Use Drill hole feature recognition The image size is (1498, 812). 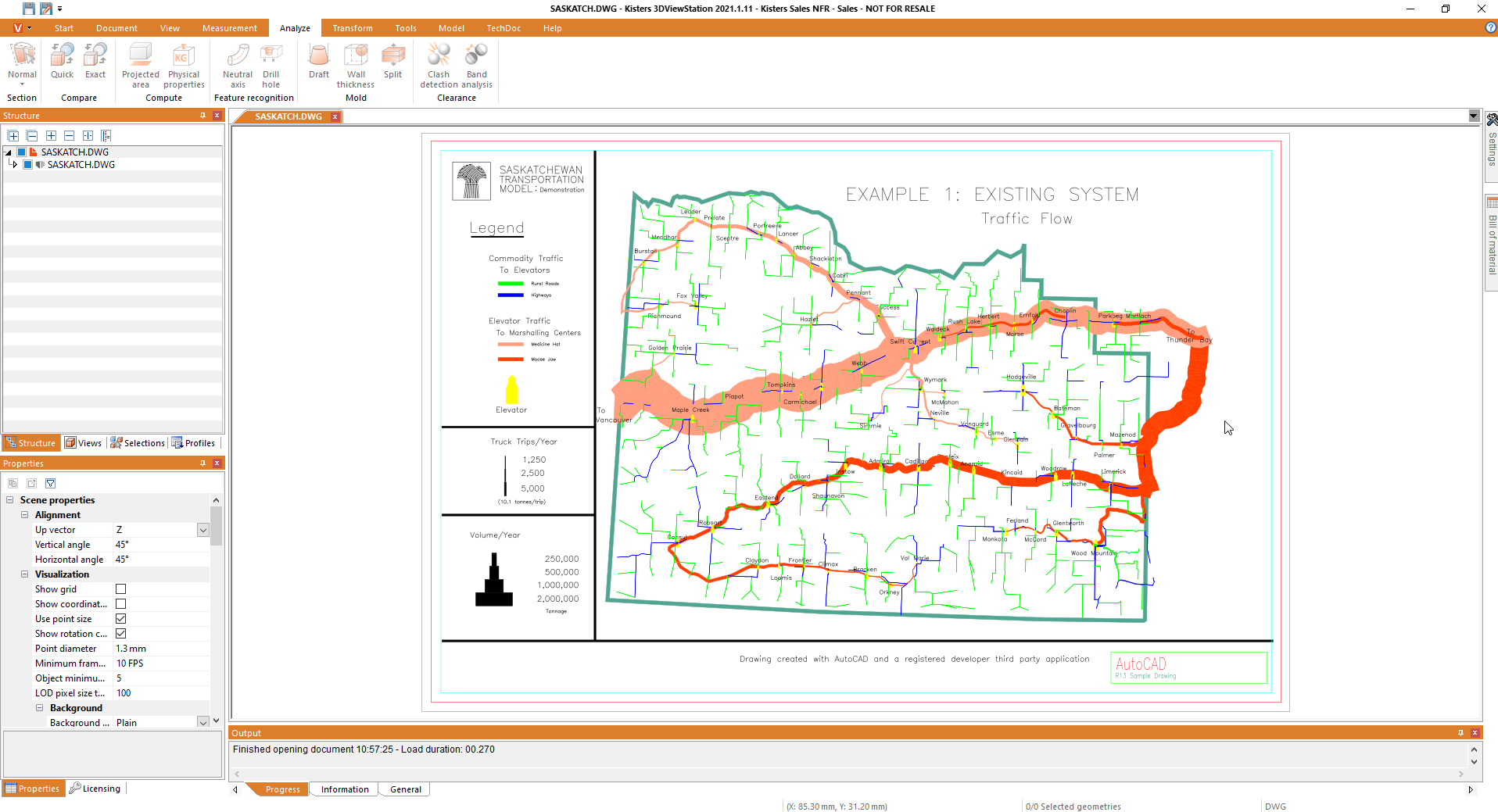[271, 66]
